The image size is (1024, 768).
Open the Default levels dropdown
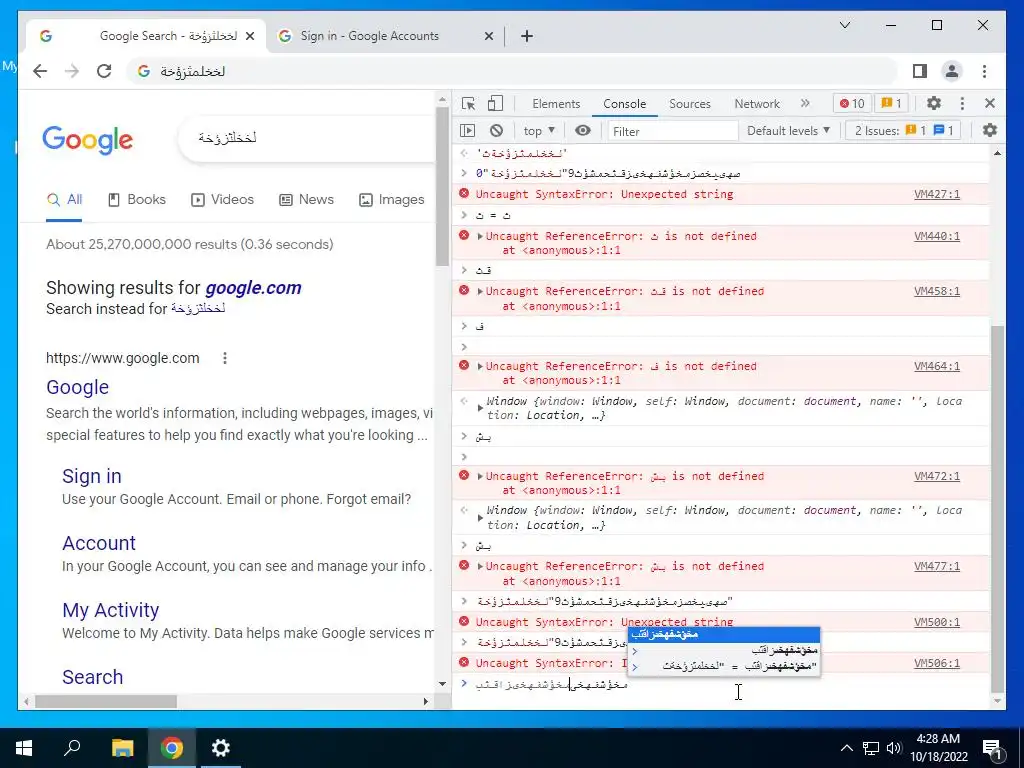point(788,131)
